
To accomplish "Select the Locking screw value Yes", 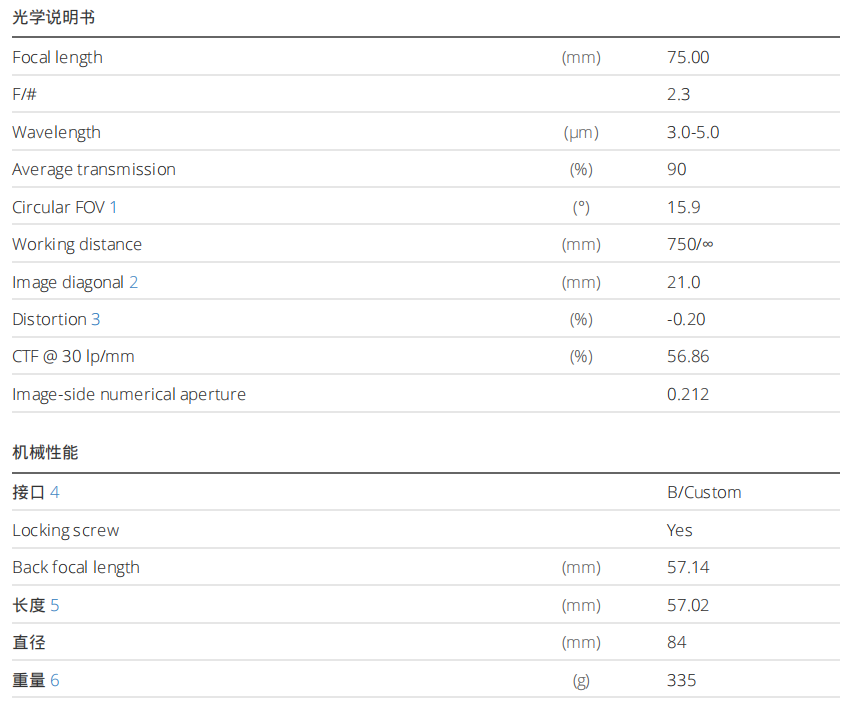I will [x=680, y=530].
